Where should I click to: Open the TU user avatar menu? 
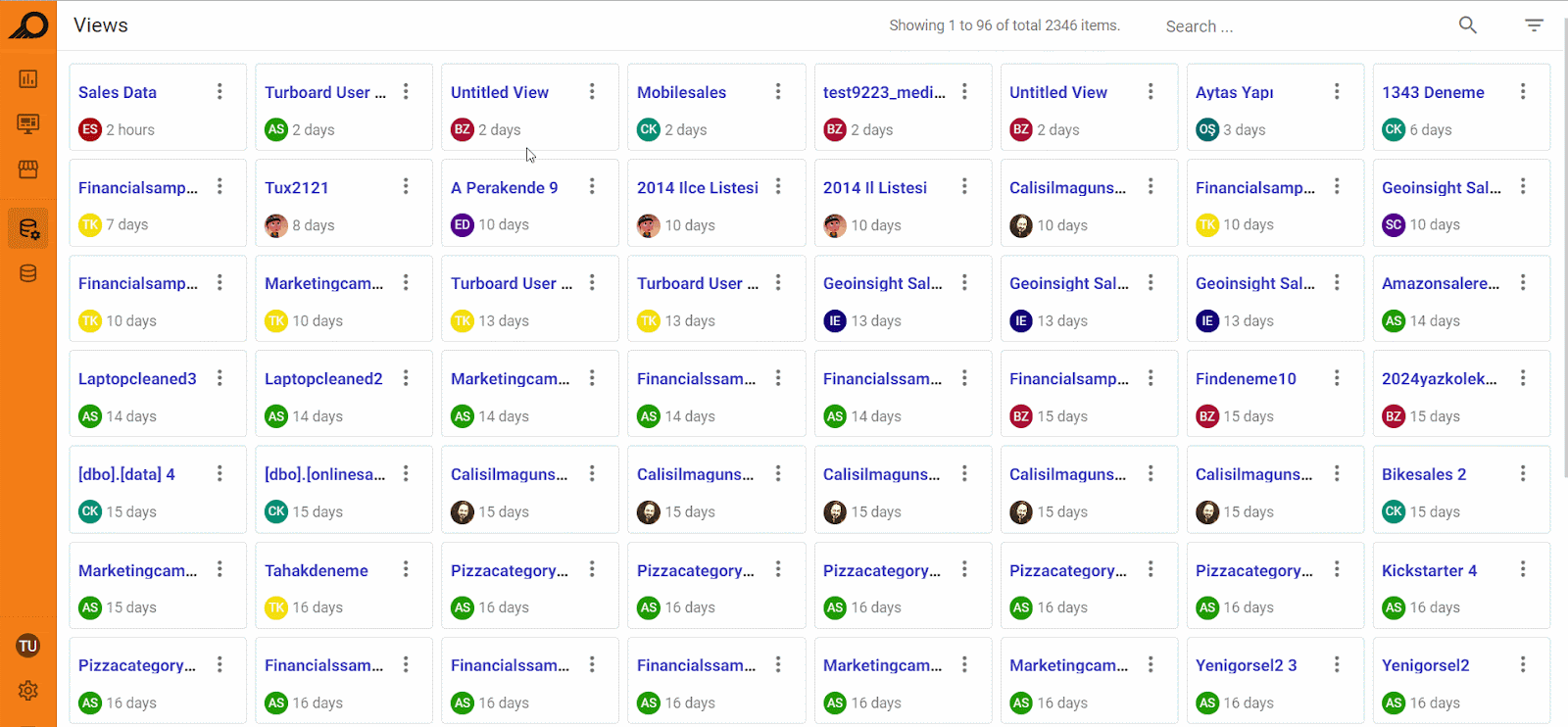pos(28,646)
